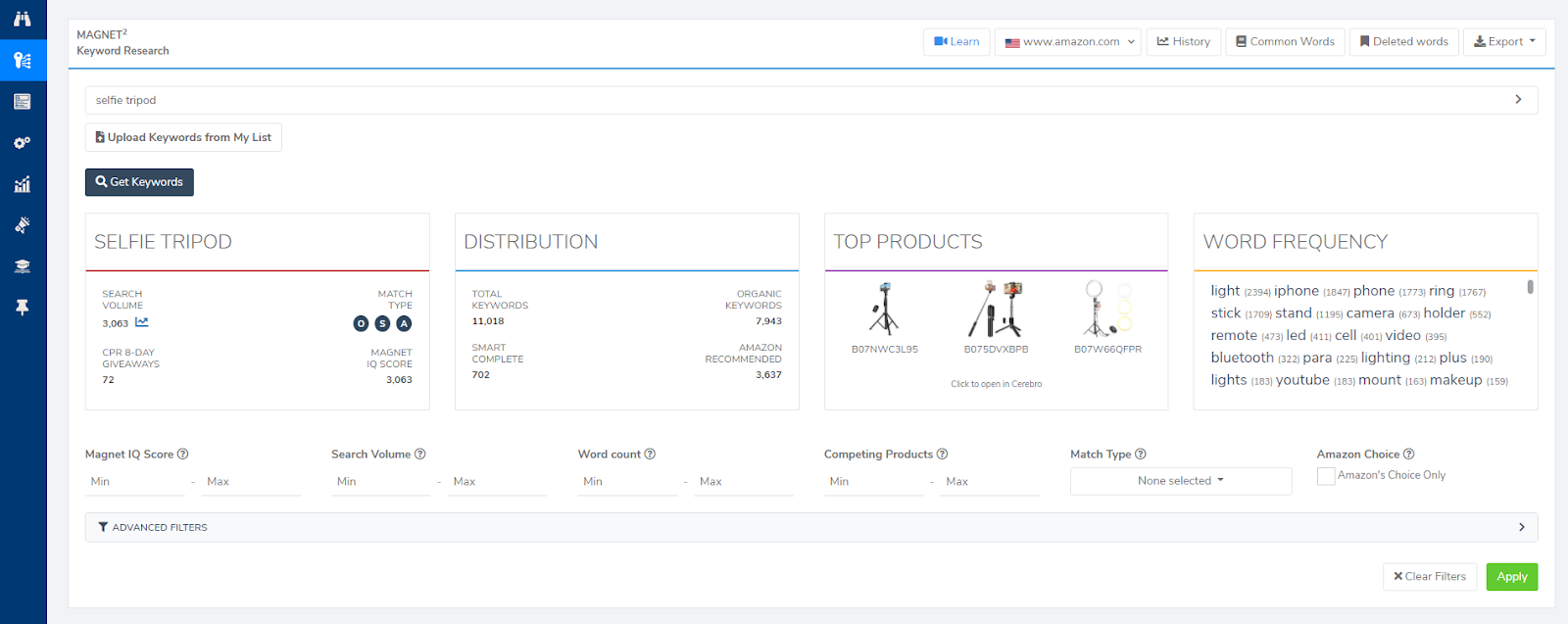The image size is (1568, 624).
Task: Click Organic Keywords value 7,943
Action: (768, 321)
